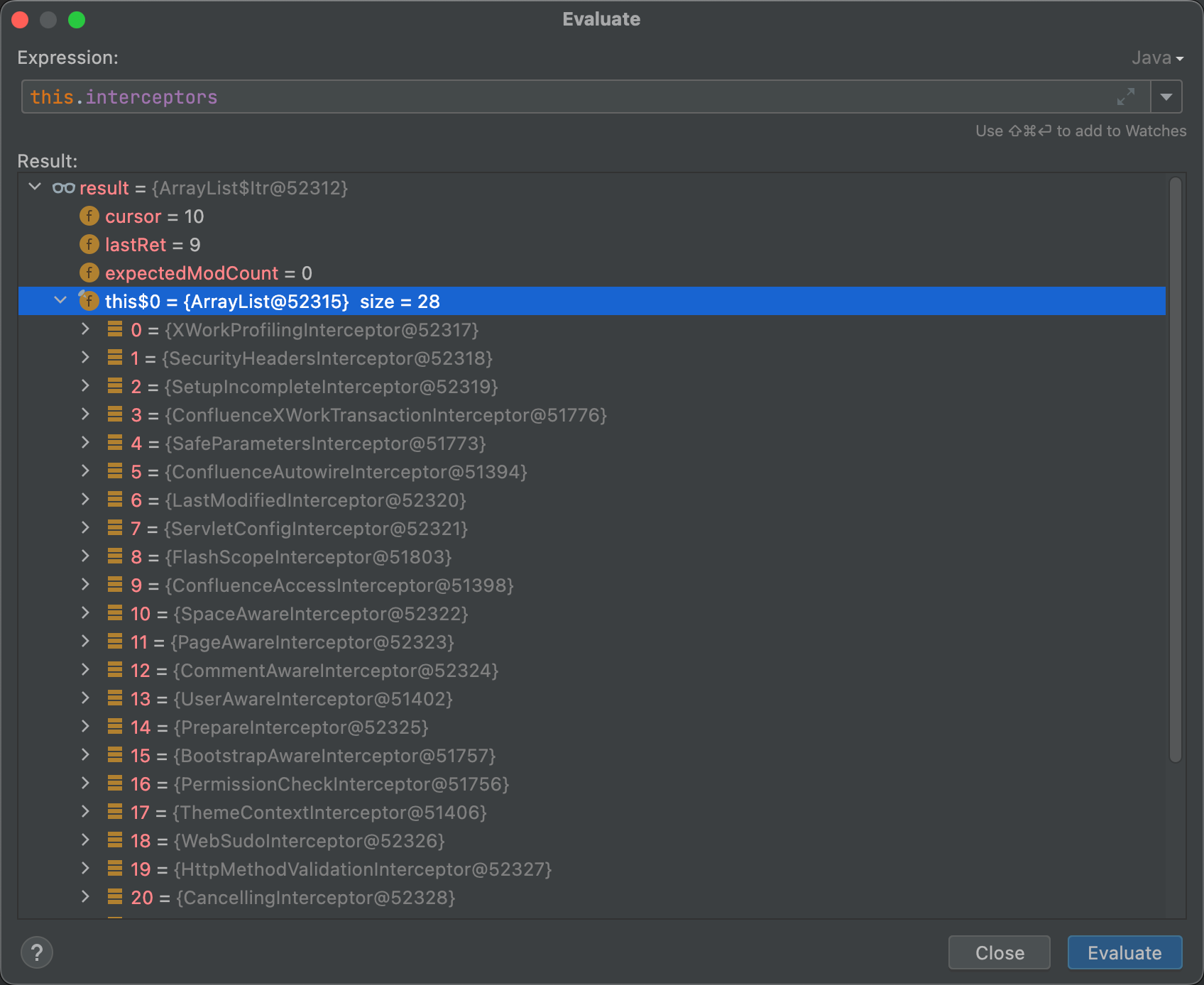Expand the ConfluenceAccessInterceptor entry
Screen dimensions: 1204x985
(x=85, y=585)
